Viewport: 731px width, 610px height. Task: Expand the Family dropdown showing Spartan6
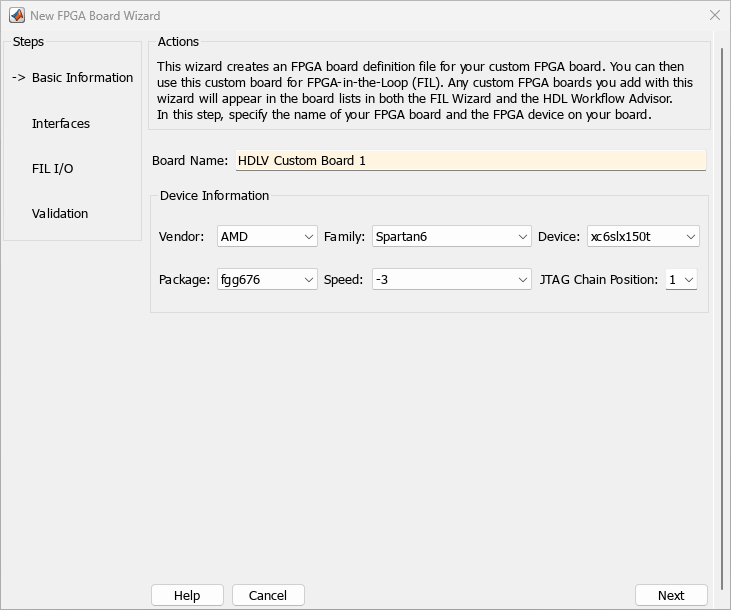coord(452,237)
